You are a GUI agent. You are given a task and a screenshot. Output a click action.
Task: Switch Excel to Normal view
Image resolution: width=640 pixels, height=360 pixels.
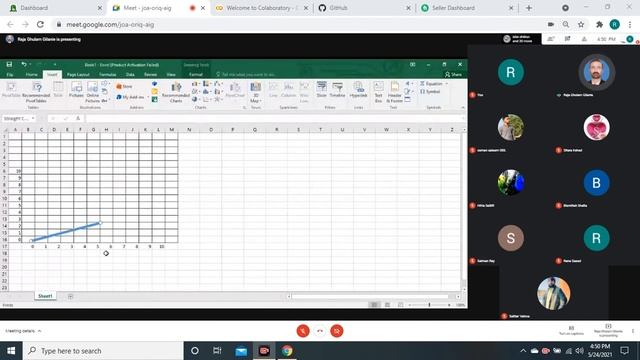click(374, 304)
